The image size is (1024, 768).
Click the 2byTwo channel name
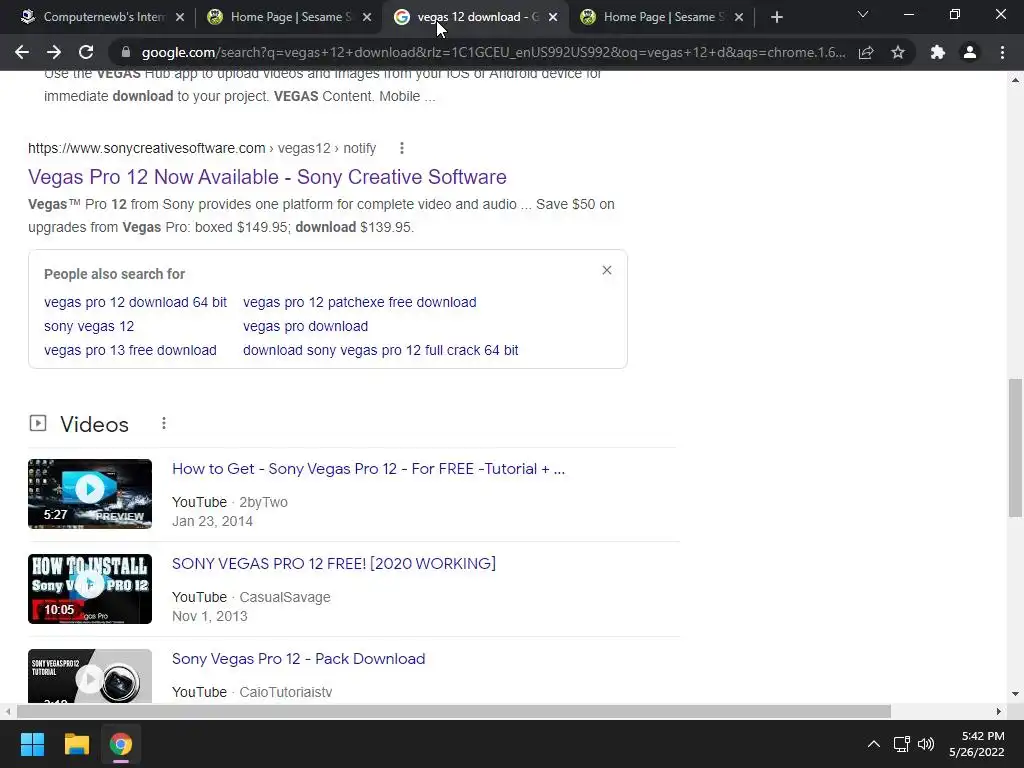coord(263,502)
